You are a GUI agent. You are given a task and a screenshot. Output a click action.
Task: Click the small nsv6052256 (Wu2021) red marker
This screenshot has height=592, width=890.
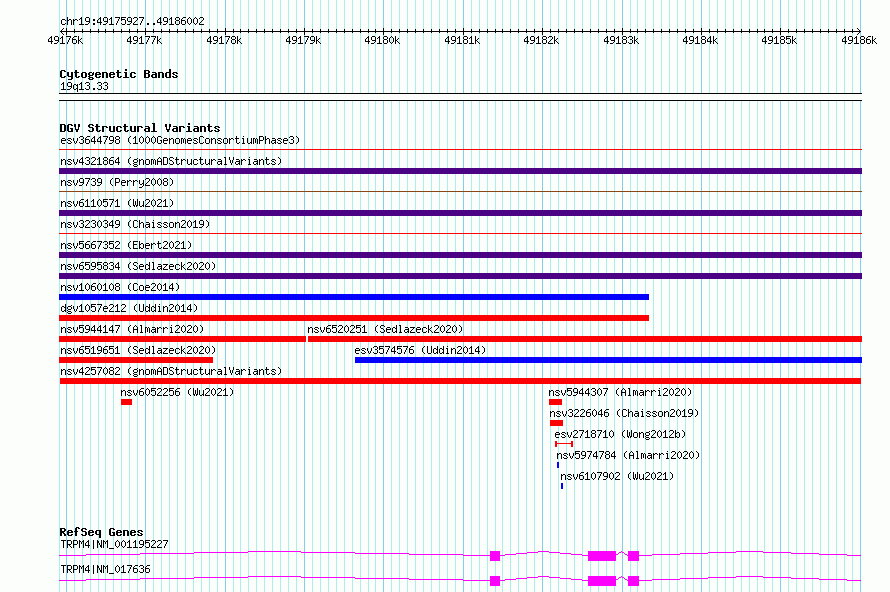pyautogui.click(x=127, y=402)
